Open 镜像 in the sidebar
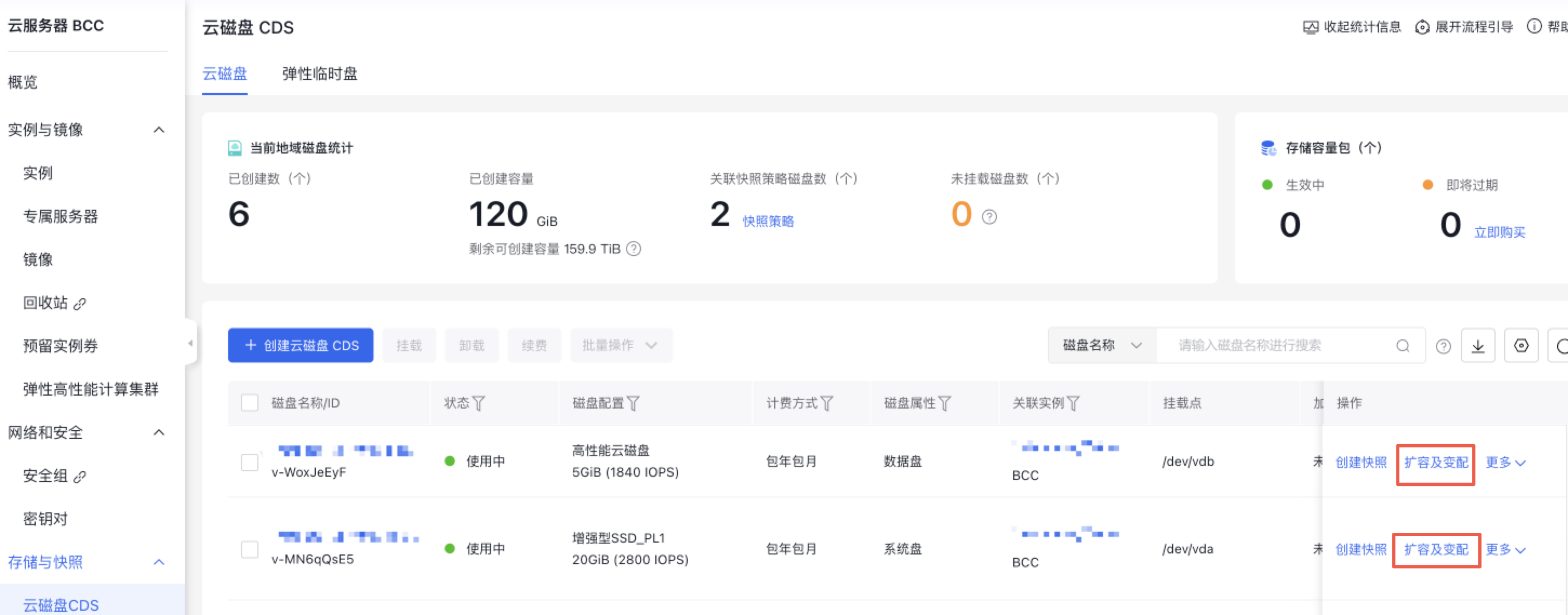Image resolution: width=1568 pixels, height=615 pixels. pyautogui.click(x=38, y=260)
